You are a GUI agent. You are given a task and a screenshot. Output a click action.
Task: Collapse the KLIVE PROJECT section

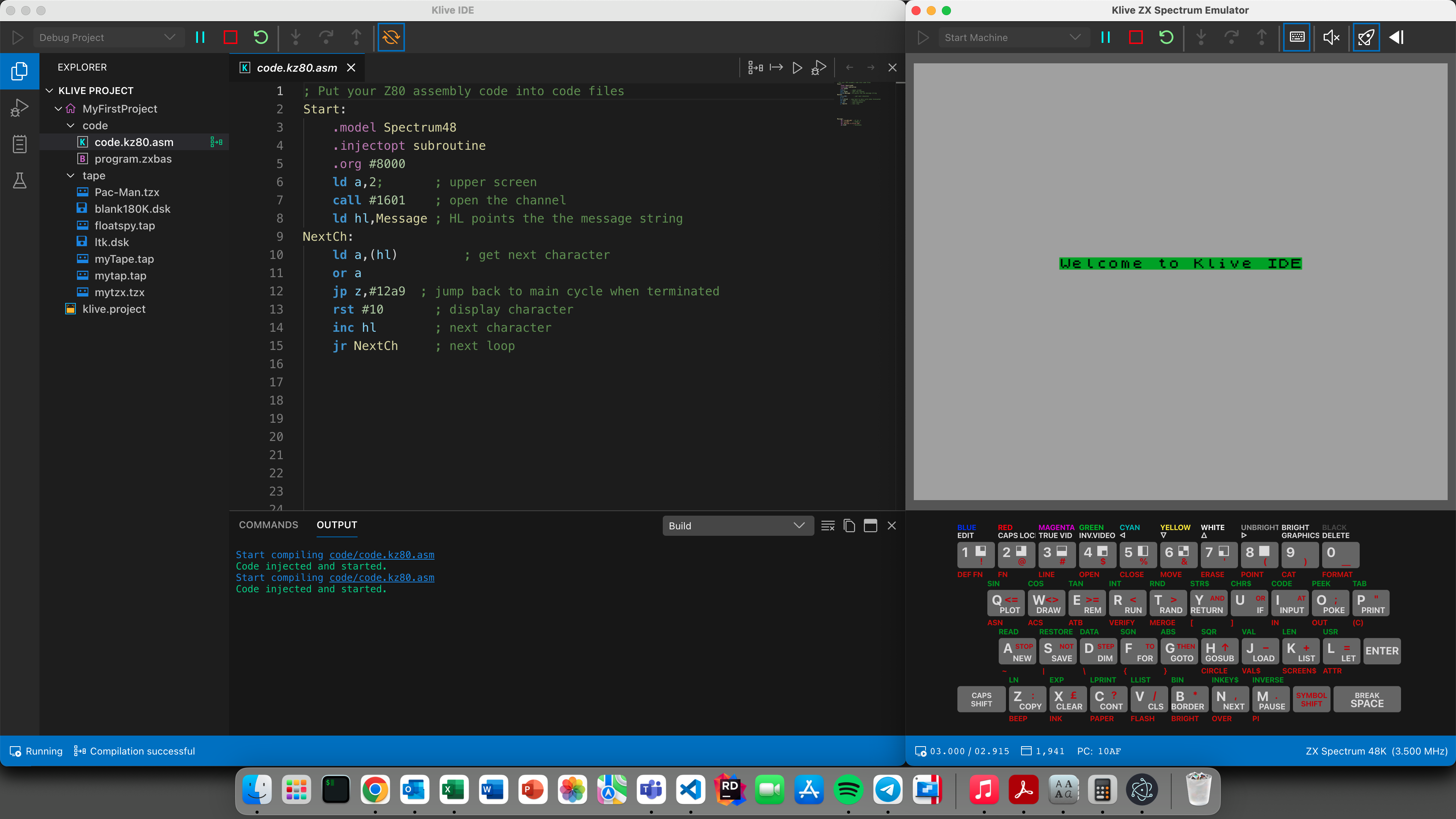pos(50,91)
